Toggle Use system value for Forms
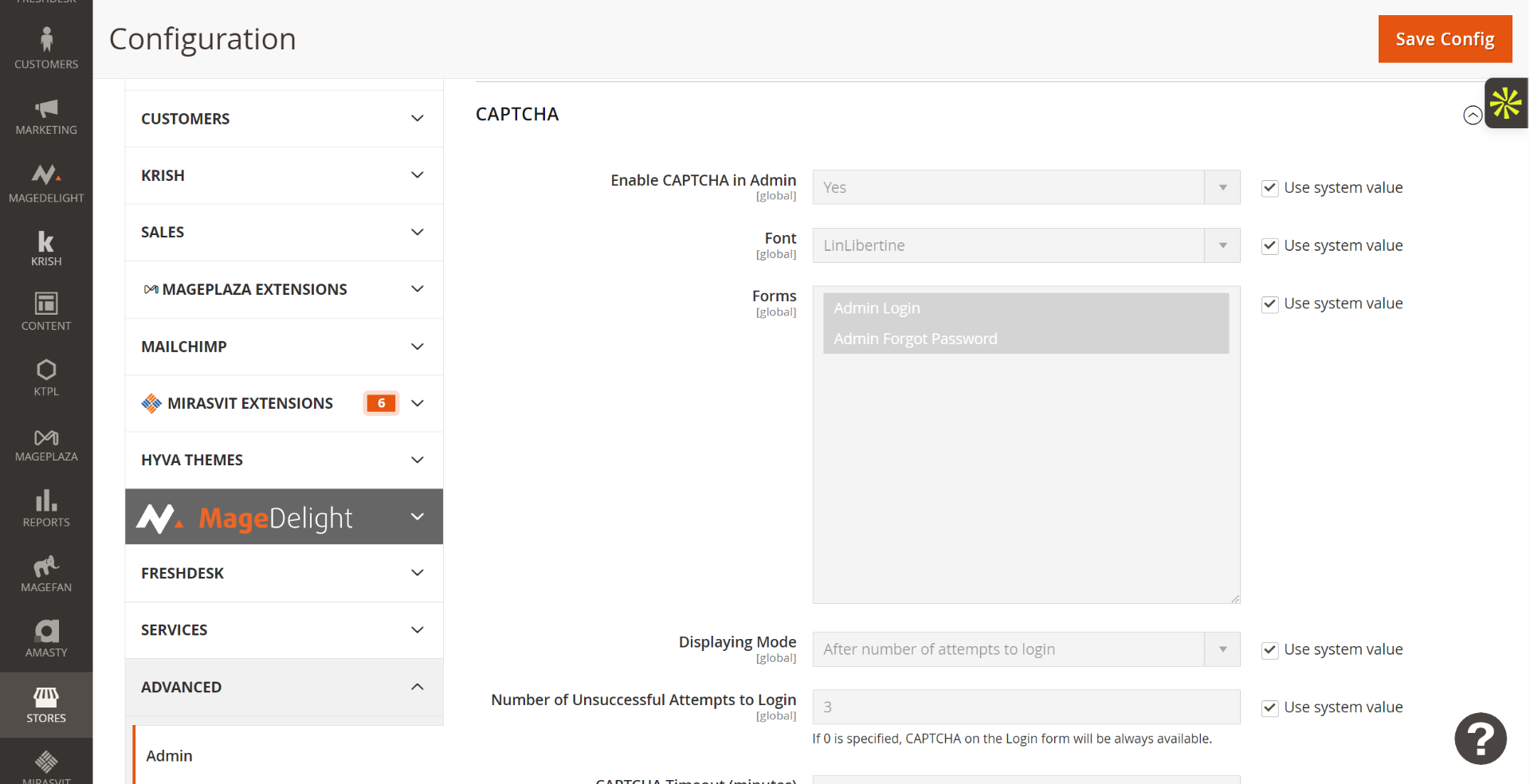The width and height of the screenshot is (1530, 784). (1270, 304)
